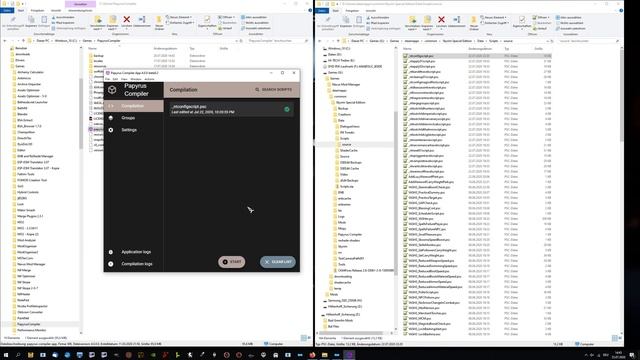Open Verschieben nach dropdown in left Explorer
Image resolution: width=640 pixels, height=360 pixels.
click(x=98, y=22)
